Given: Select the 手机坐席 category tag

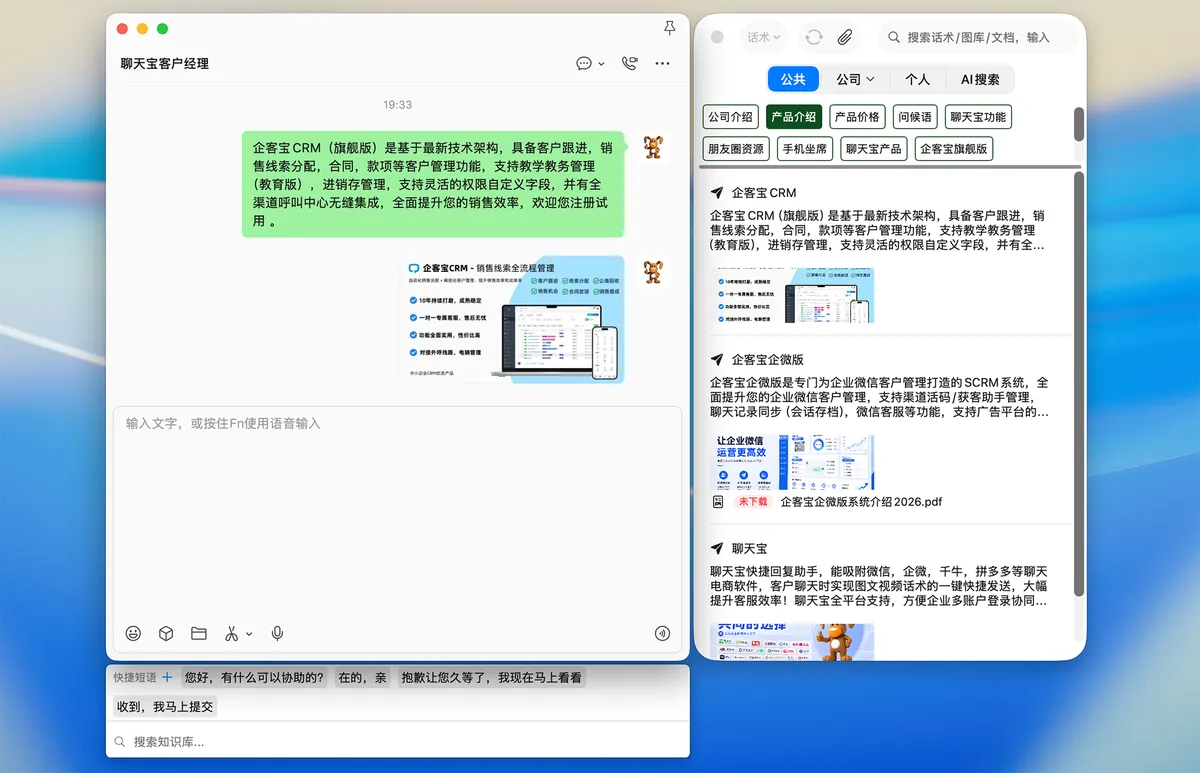Looking at the screenshot, I should (805, 149).
